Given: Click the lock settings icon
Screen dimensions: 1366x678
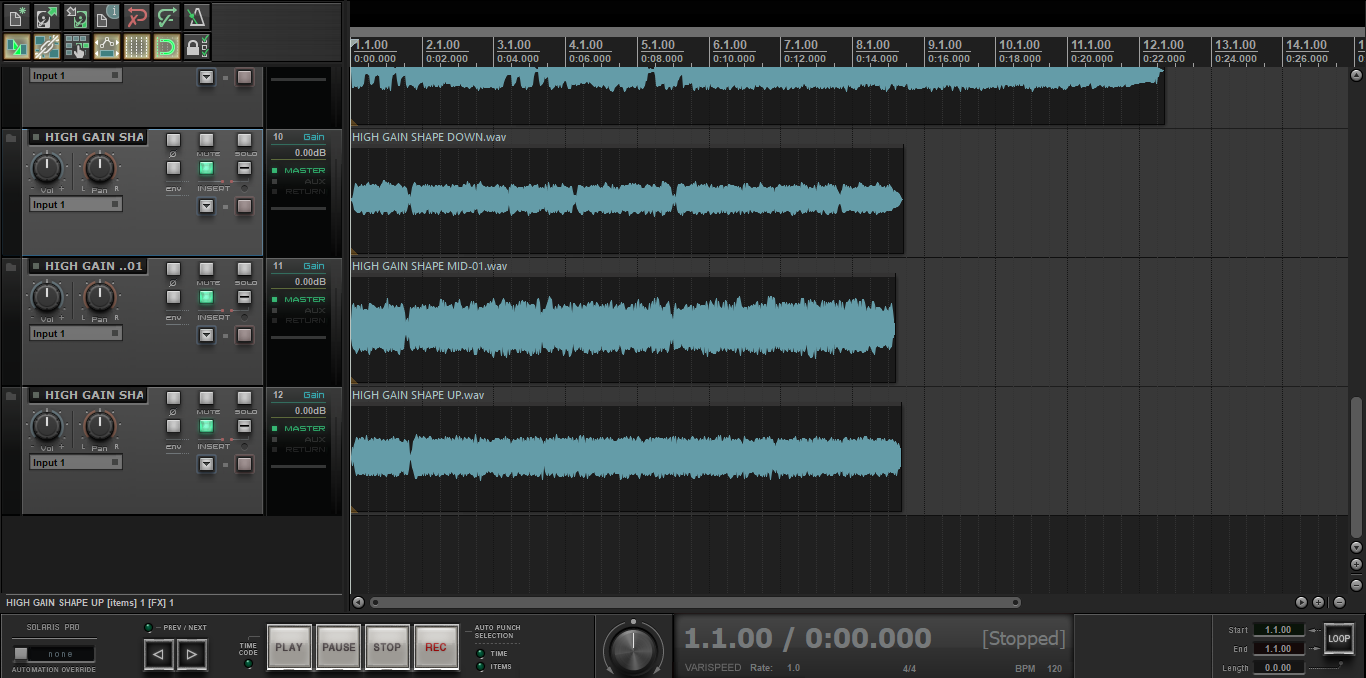Looking at the screenshot, I should point(197,46).
